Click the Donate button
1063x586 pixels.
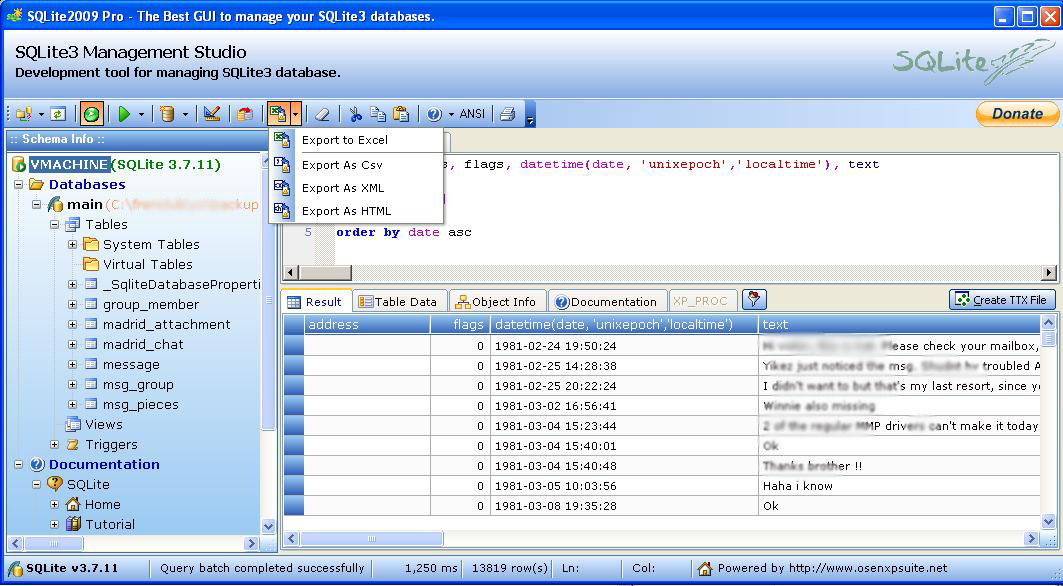point(1017,114)
